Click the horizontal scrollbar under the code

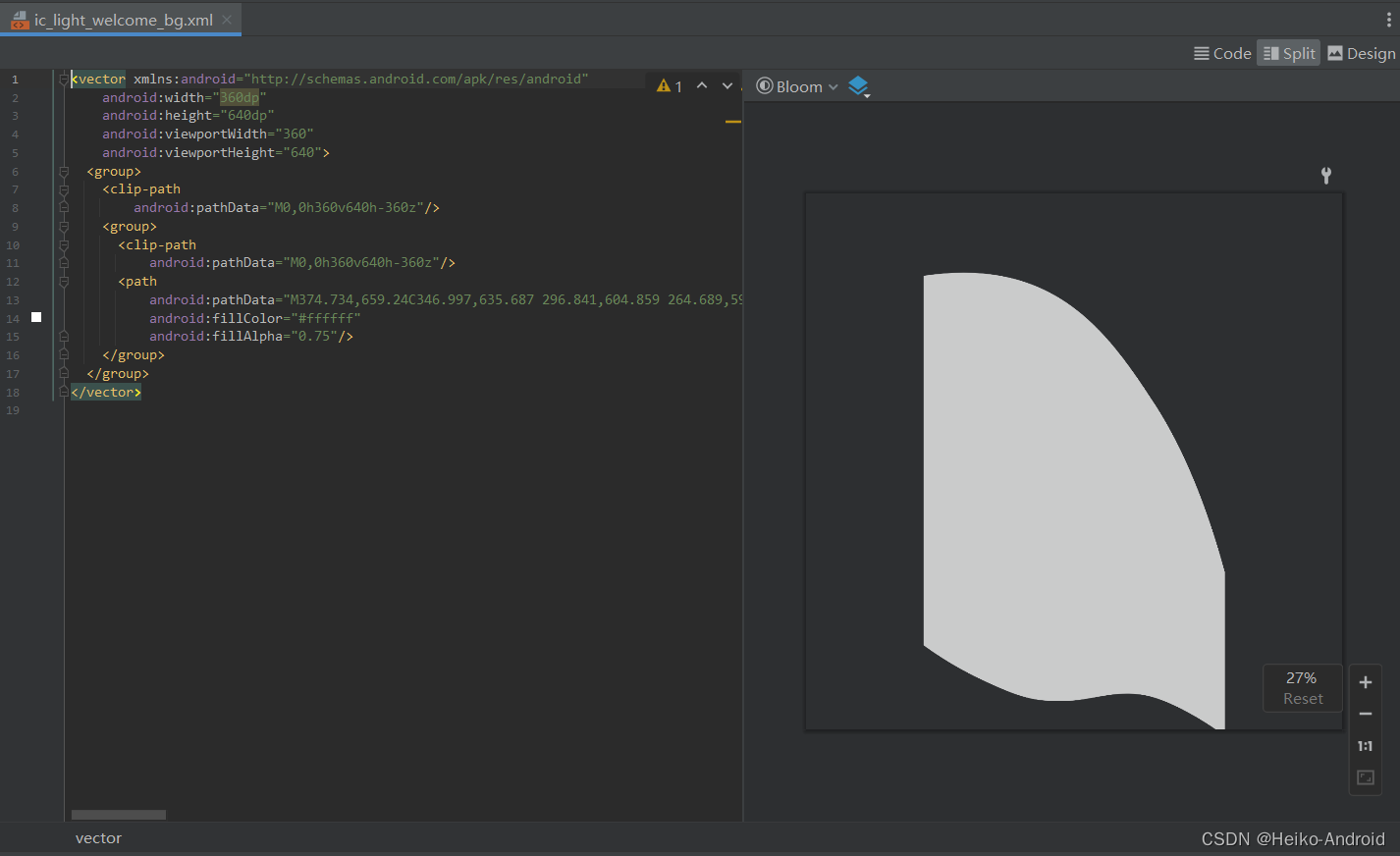pos(119,815)
